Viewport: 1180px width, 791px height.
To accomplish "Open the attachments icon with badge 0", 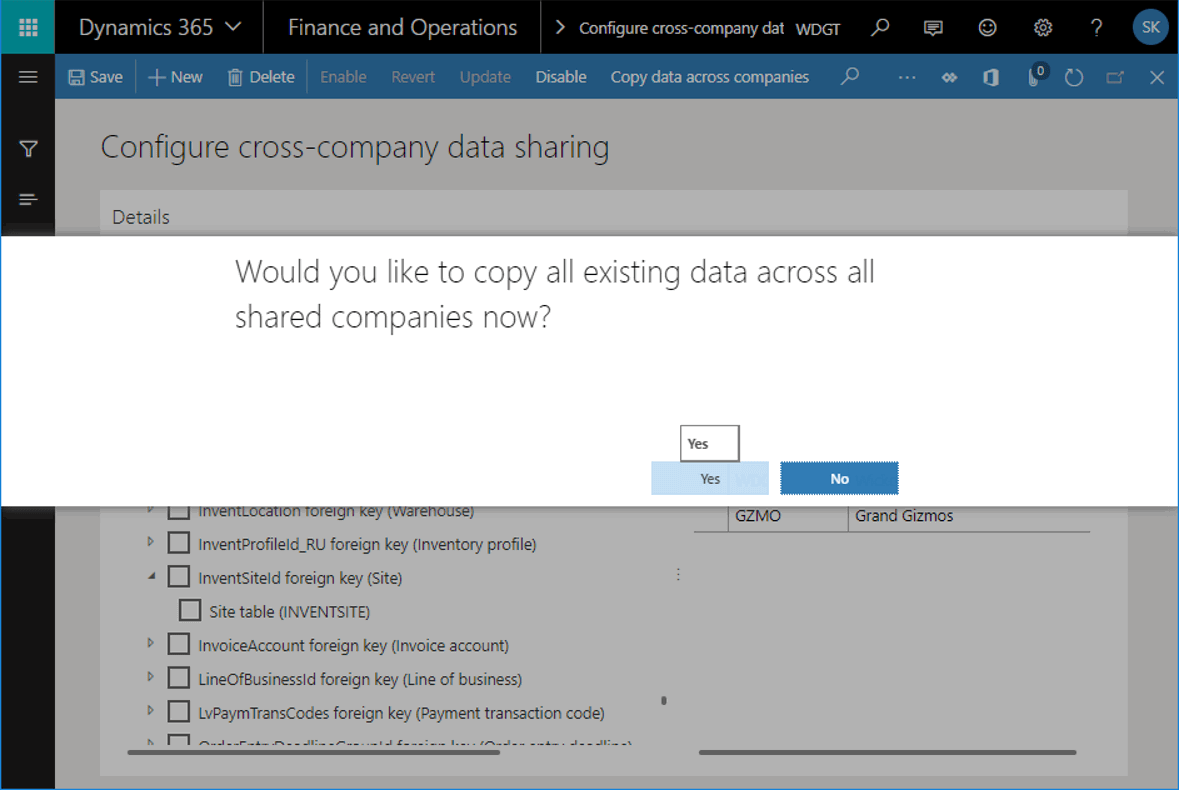I will [x=1036, y=76].
